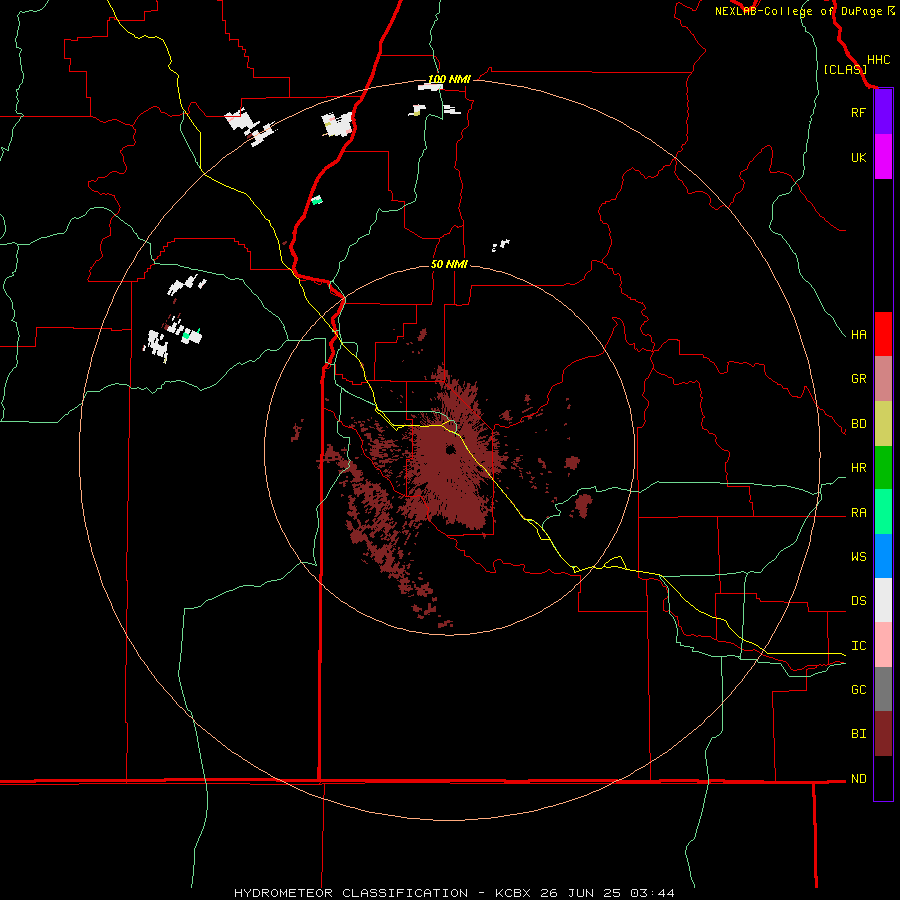Click the ND legend label
The image size is (900, 900).
coord(858,779)
